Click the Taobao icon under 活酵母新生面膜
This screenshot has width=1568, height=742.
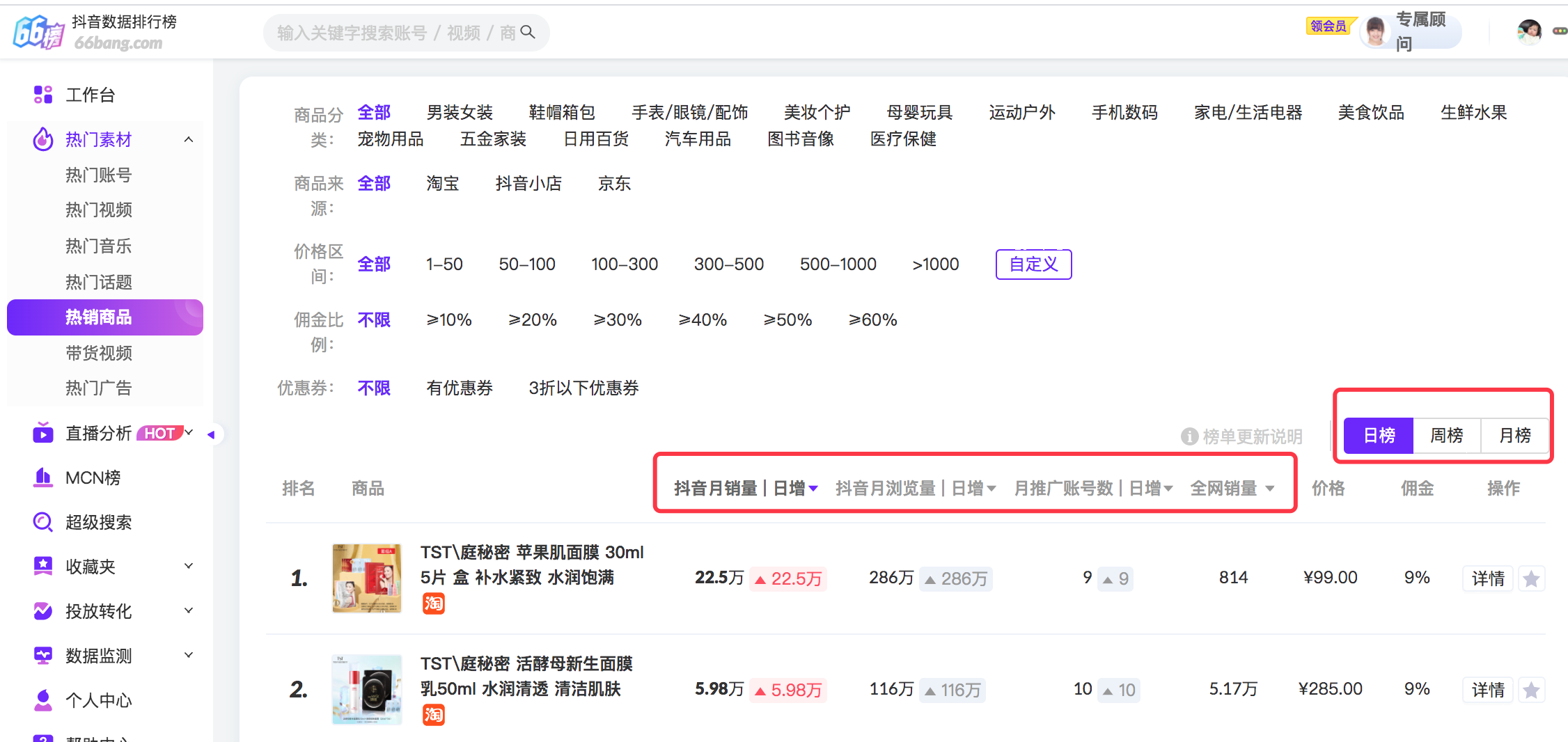(x=433, y=715)
